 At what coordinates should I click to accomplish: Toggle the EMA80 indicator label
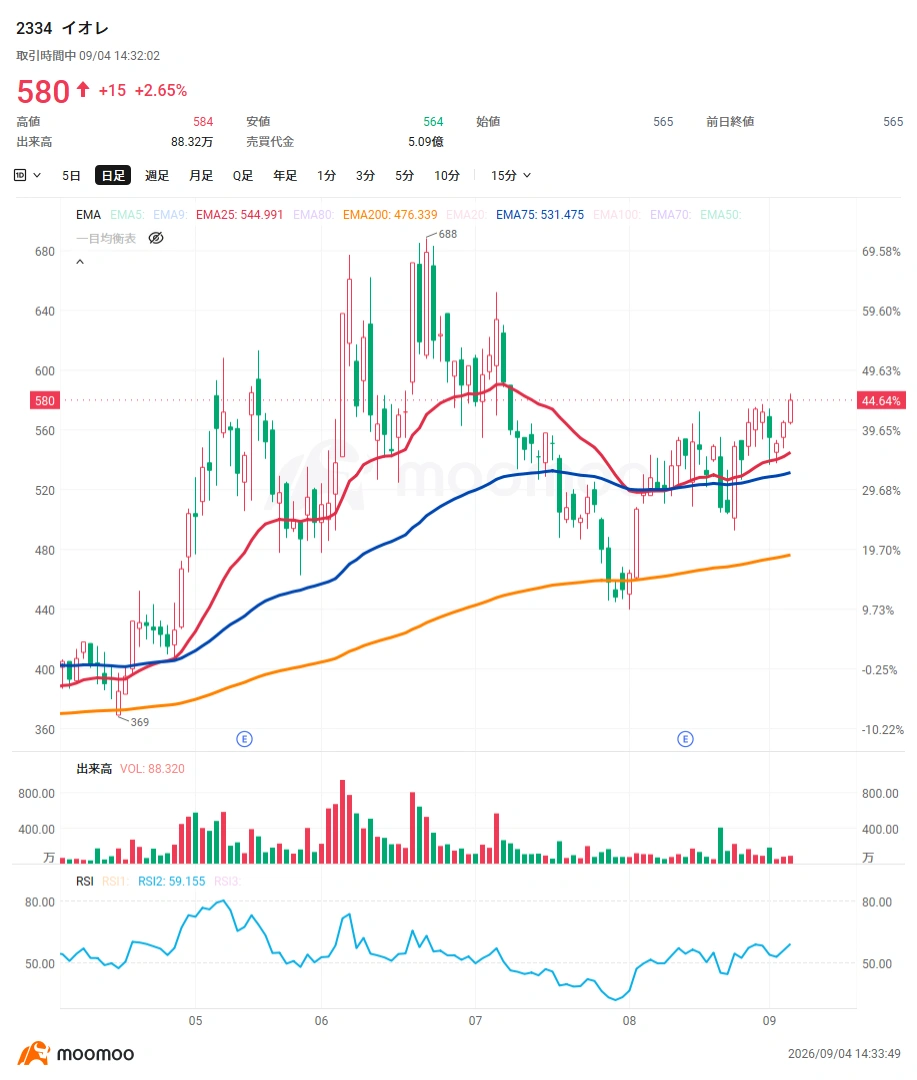[x=313, y=215]
